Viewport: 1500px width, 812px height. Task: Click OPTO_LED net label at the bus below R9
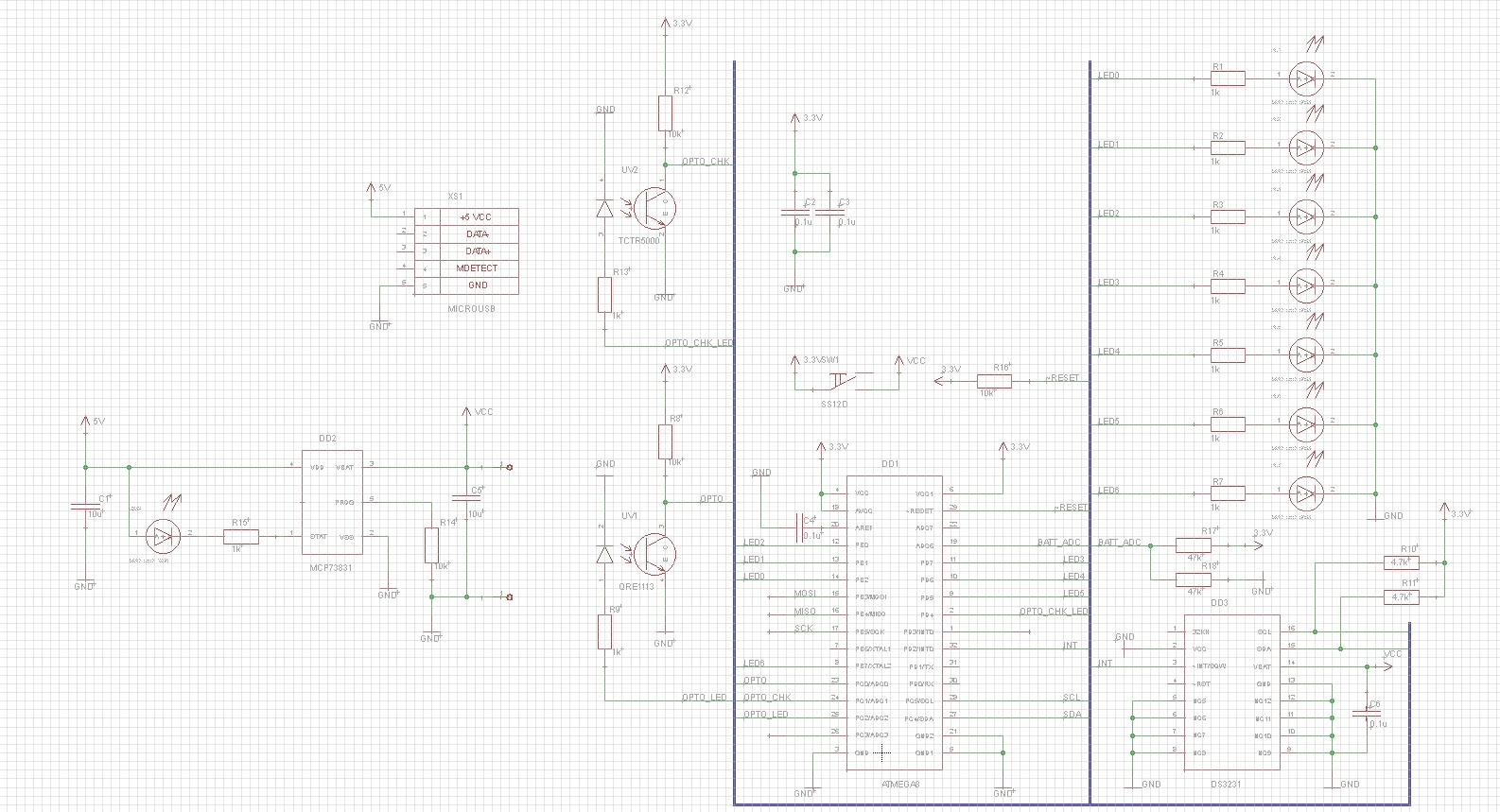click(x=705, y=698)
